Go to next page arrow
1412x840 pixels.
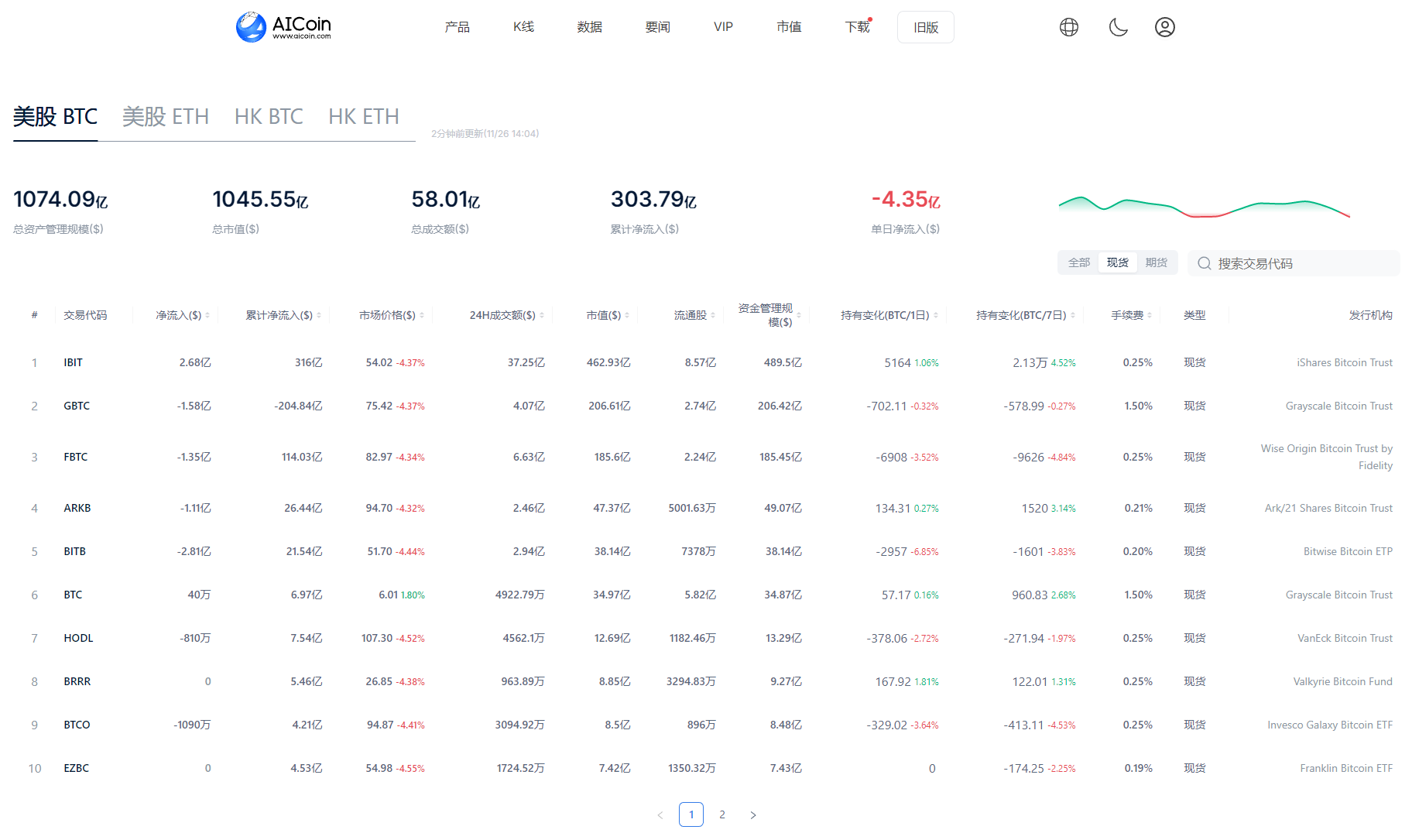pos(753,814)
